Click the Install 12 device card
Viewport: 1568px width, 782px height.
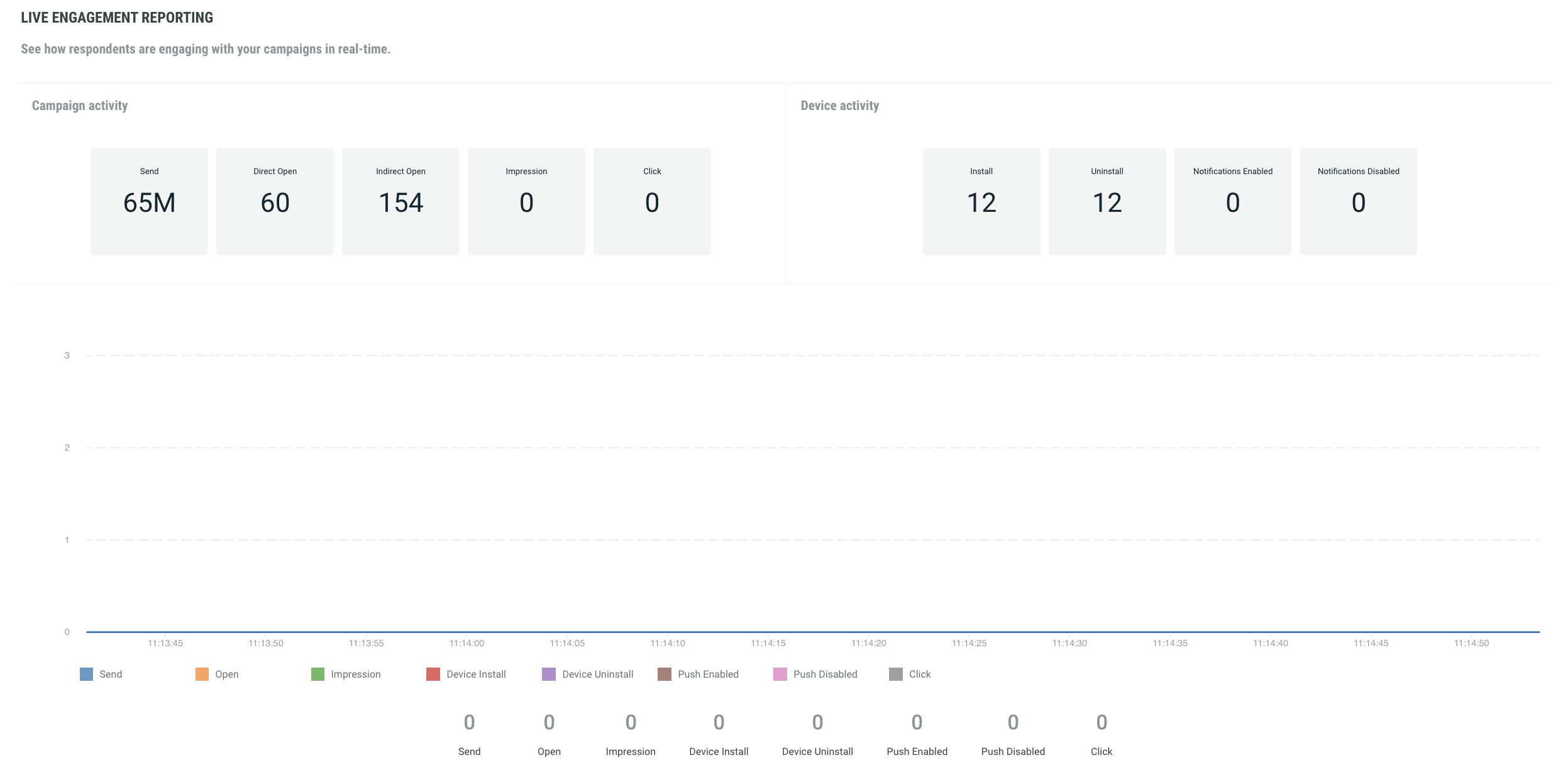[x=981, y=201]
